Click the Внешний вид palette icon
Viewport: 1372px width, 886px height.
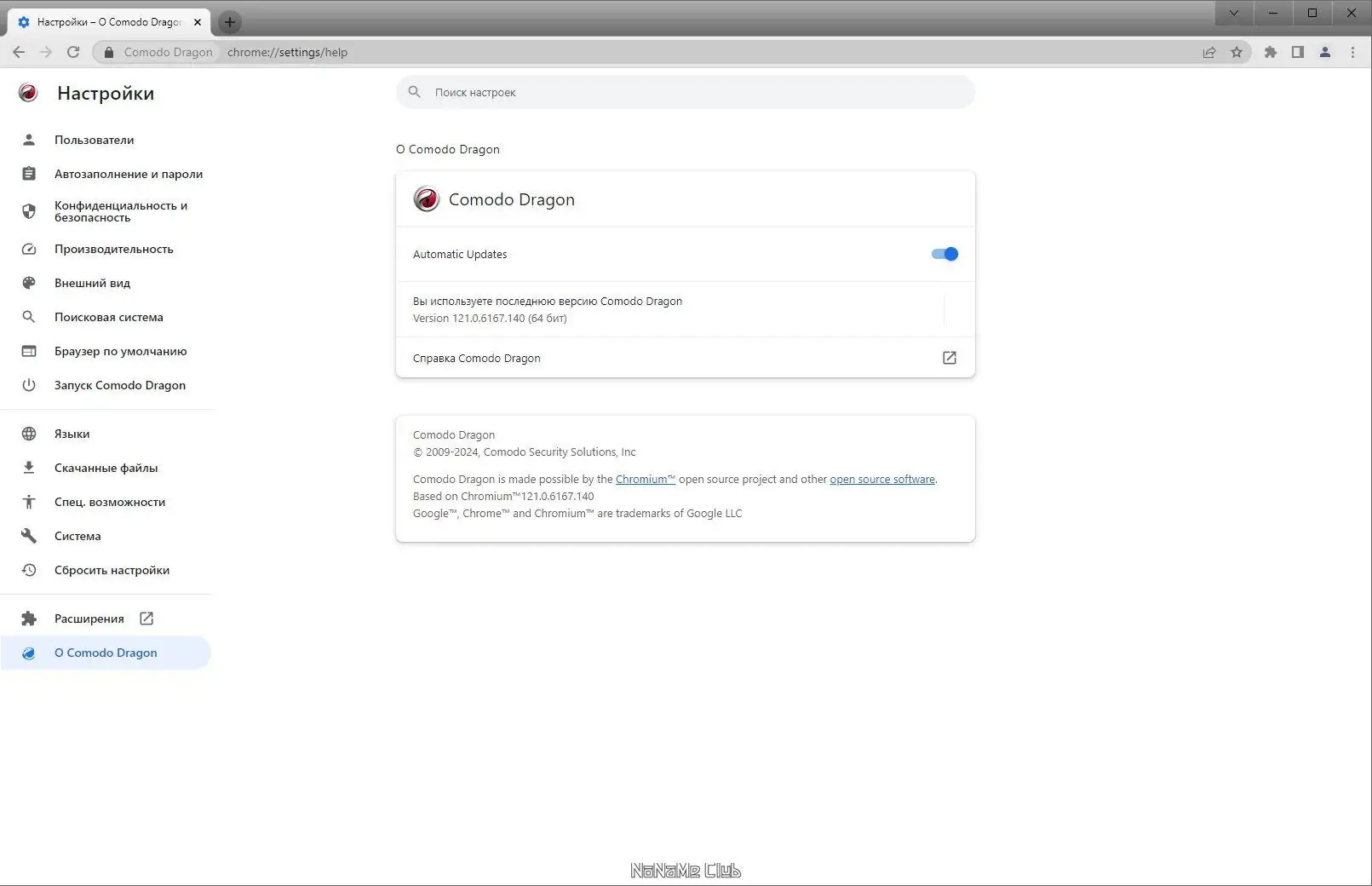pyautogui.click(x=29, y=283)
